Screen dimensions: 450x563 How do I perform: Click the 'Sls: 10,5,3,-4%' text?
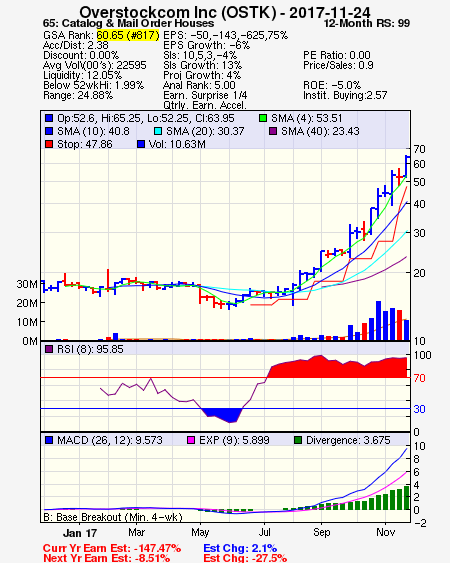200,55
